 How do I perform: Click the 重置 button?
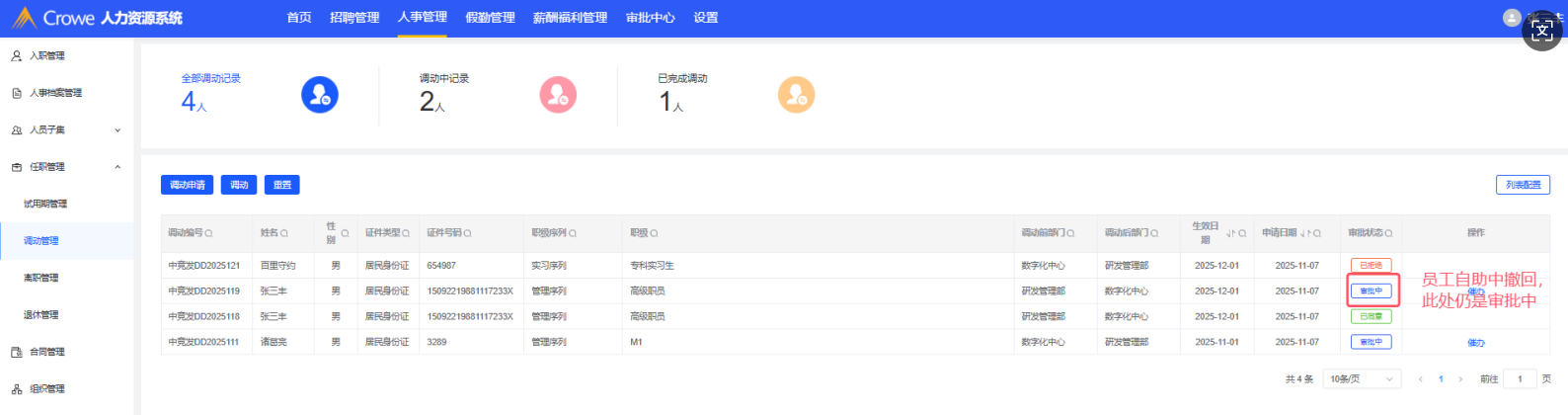click(x=282, y=185)
